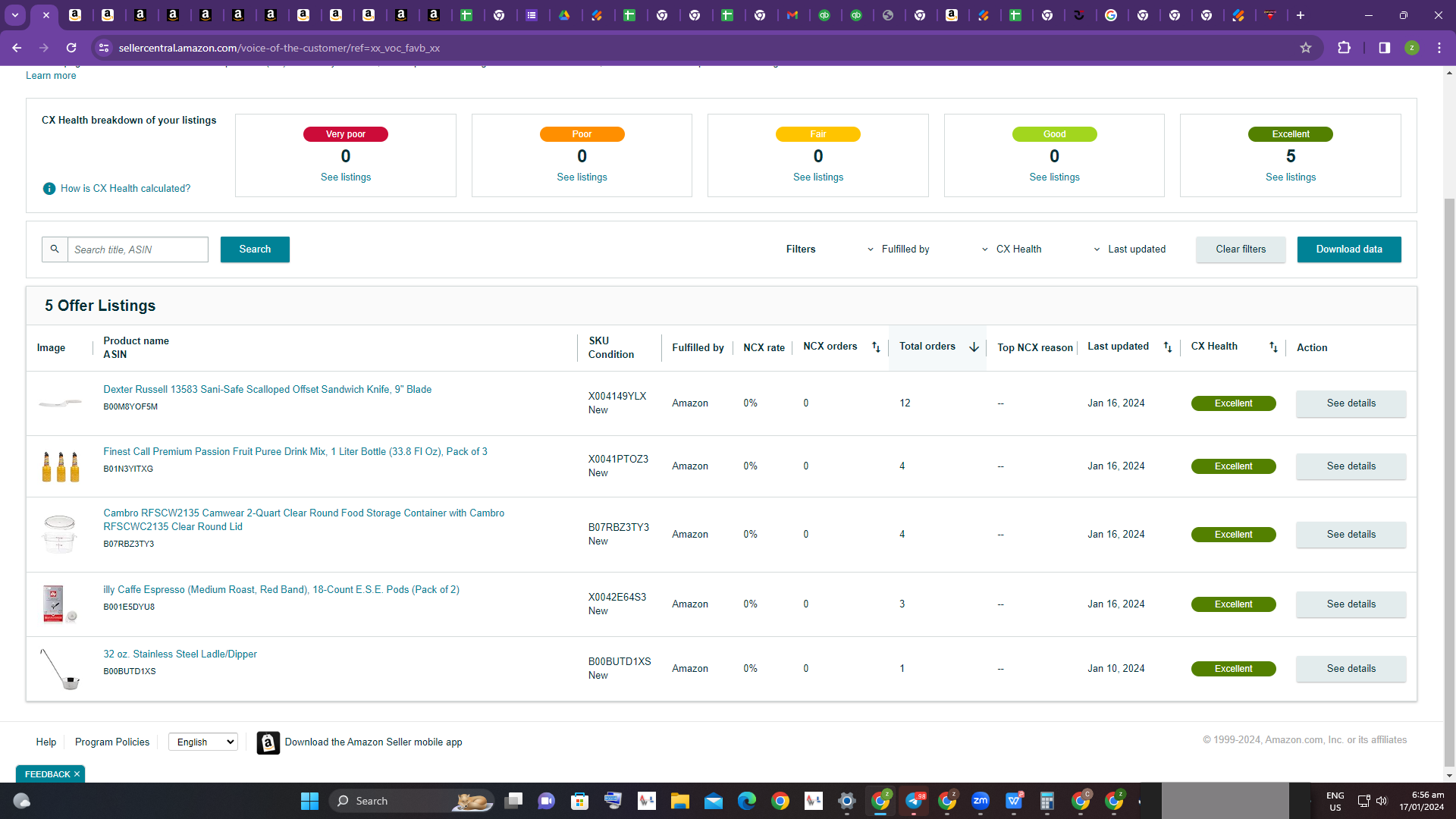Bookmark this page with the star icon

tap(1306, 48)
